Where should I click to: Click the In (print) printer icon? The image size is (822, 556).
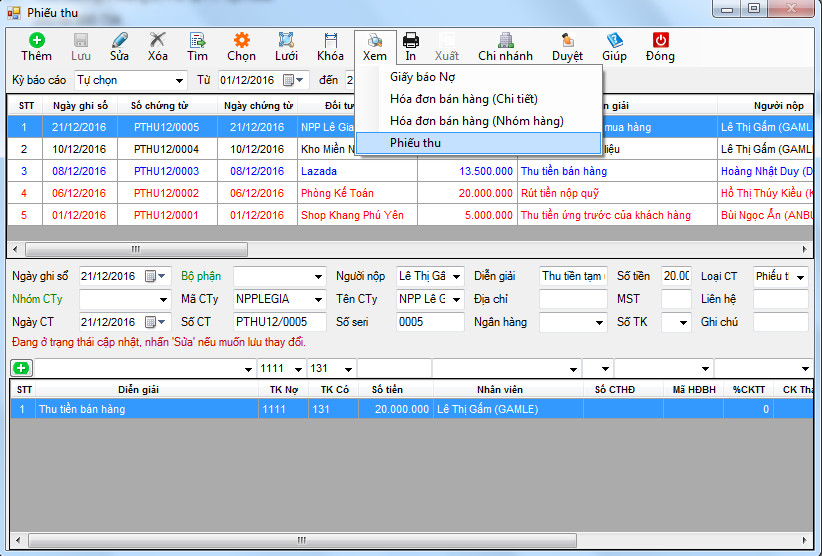tap(410, 40)
